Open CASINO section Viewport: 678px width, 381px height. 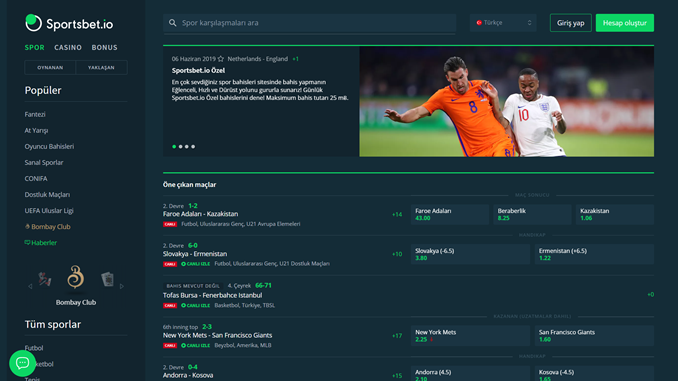click(x=68, y=48)
